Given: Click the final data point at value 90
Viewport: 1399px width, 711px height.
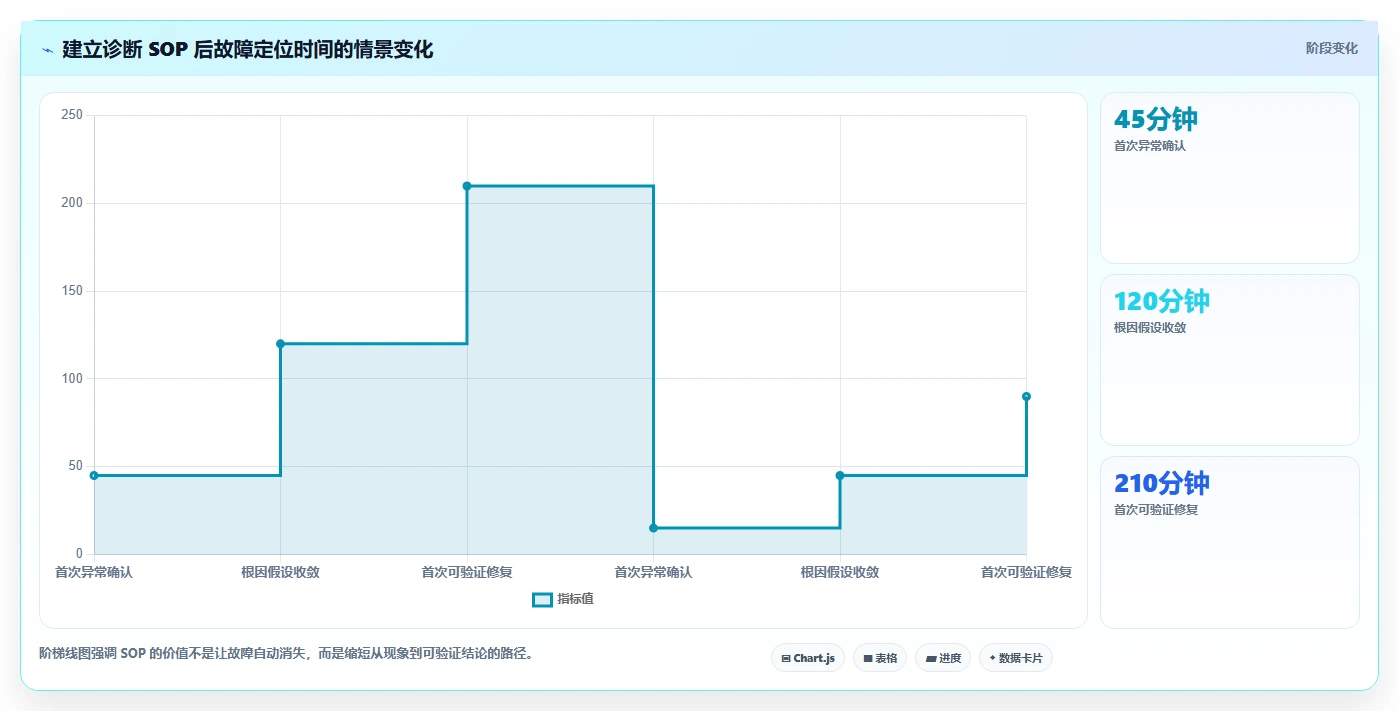Looking at the screenshot, I should [1026, 397].
